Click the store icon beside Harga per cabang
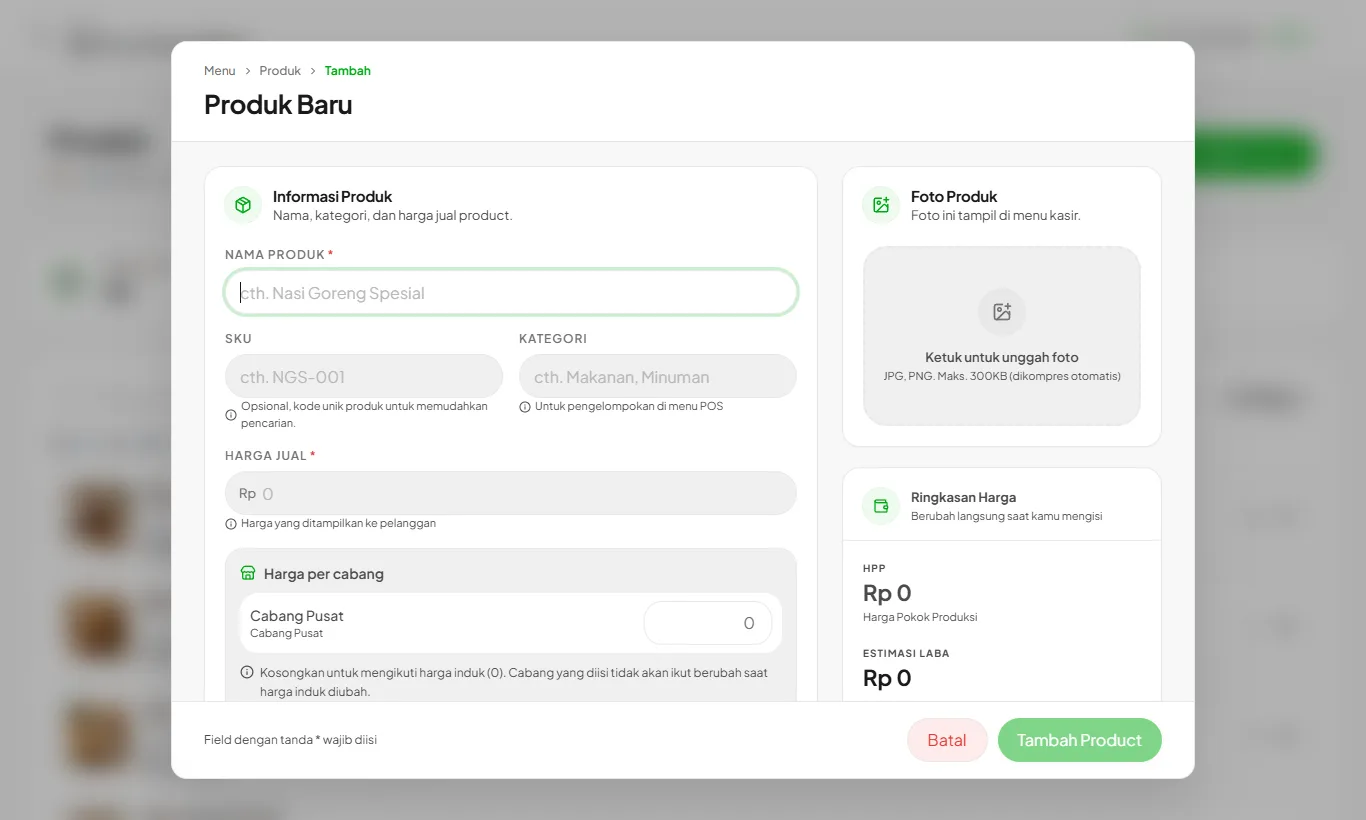The width and height of the screenshot is (1366, 820). (x=248, y=574)
